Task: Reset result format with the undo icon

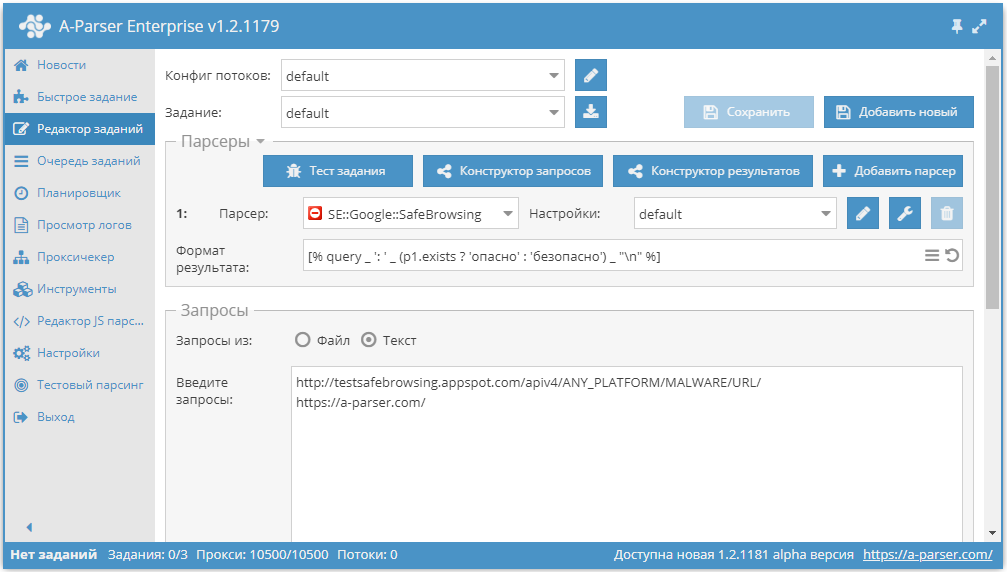Action: point(952,256)
